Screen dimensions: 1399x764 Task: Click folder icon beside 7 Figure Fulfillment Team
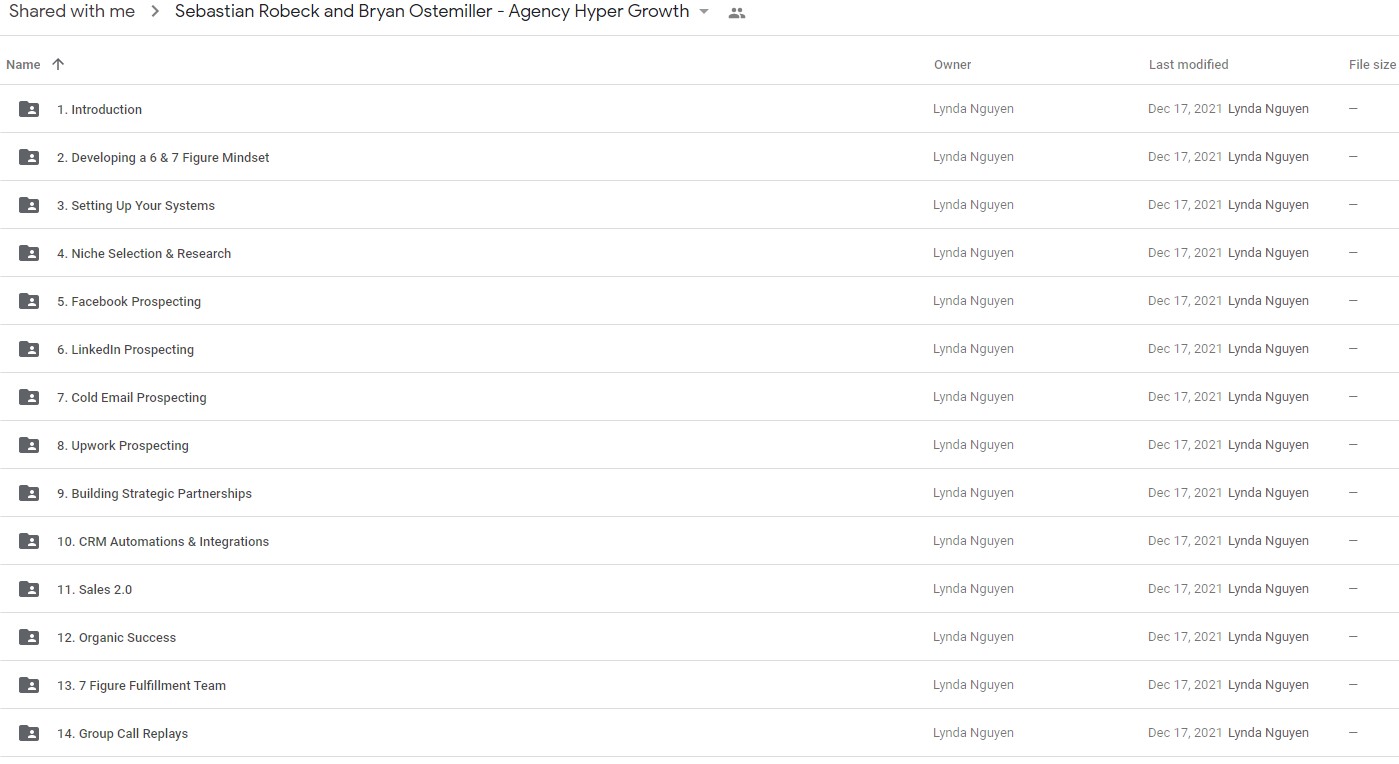click(29, 685)
